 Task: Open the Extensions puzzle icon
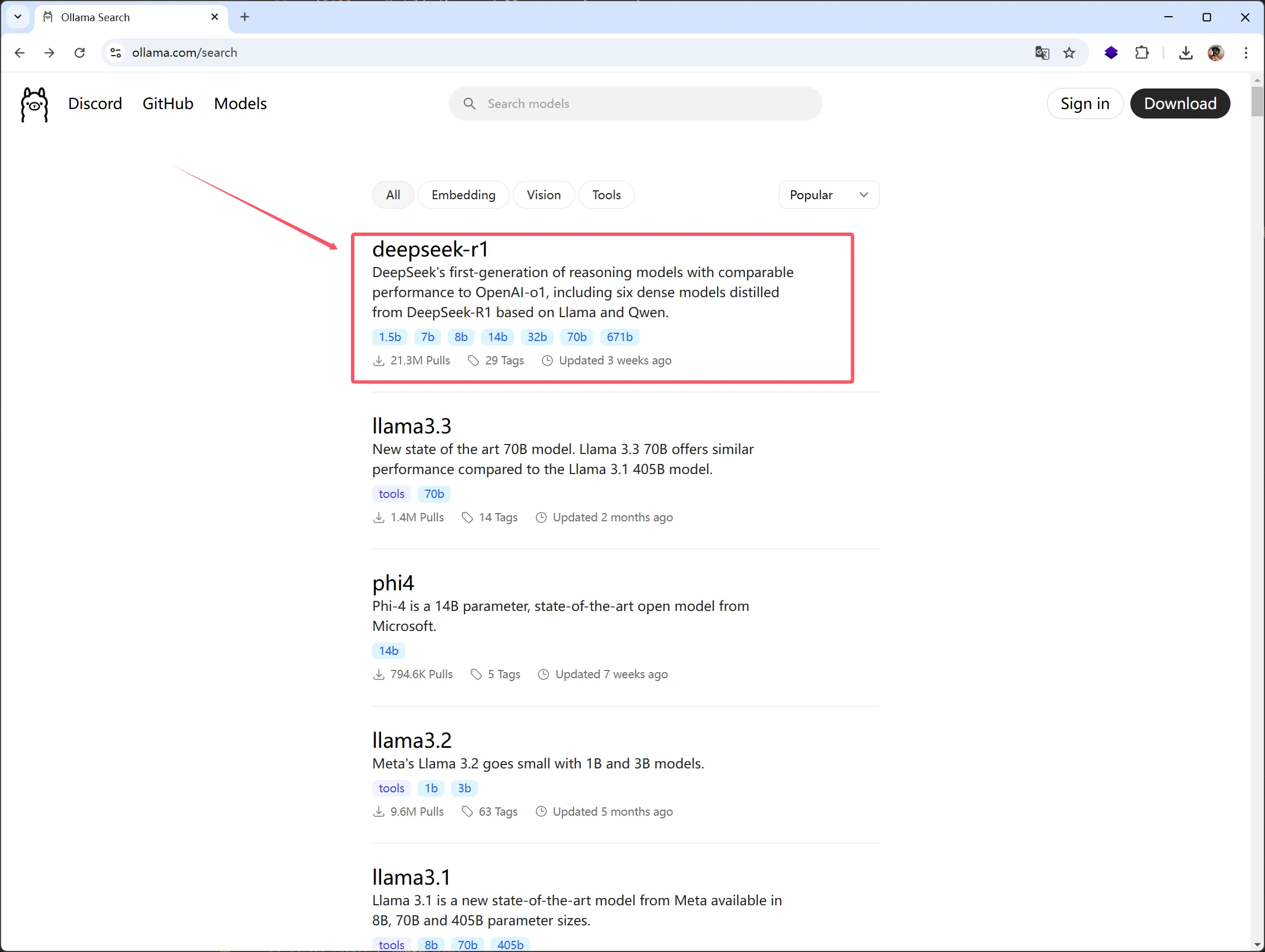pos(1142,53)
